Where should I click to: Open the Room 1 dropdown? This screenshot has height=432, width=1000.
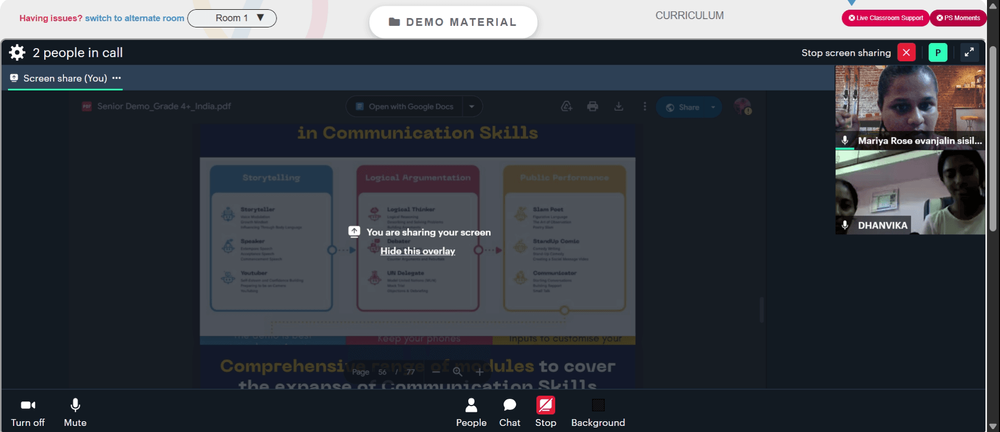(x=232, y=18)
